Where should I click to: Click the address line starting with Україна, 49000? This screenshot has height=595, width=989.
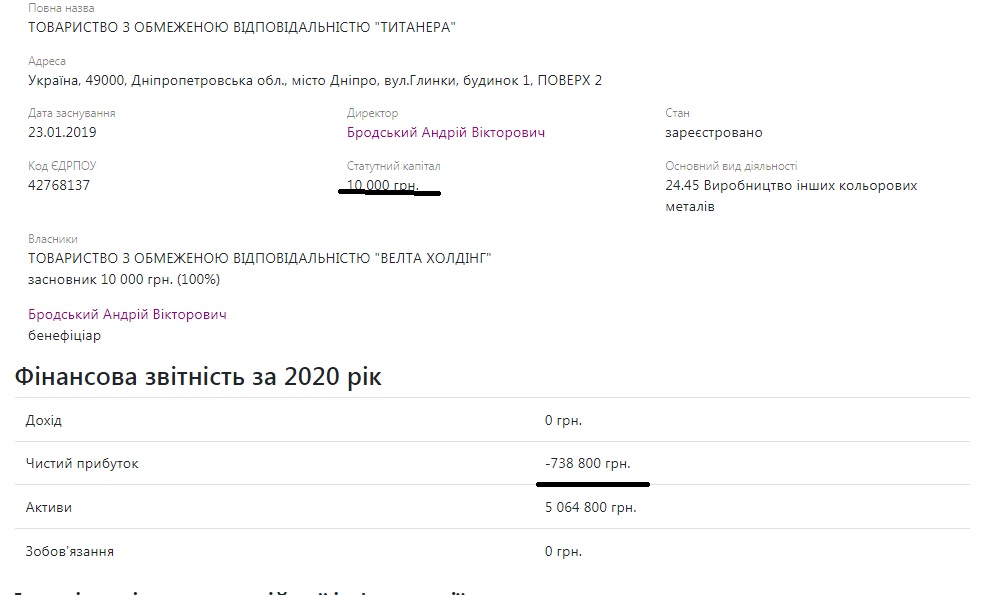315,80
